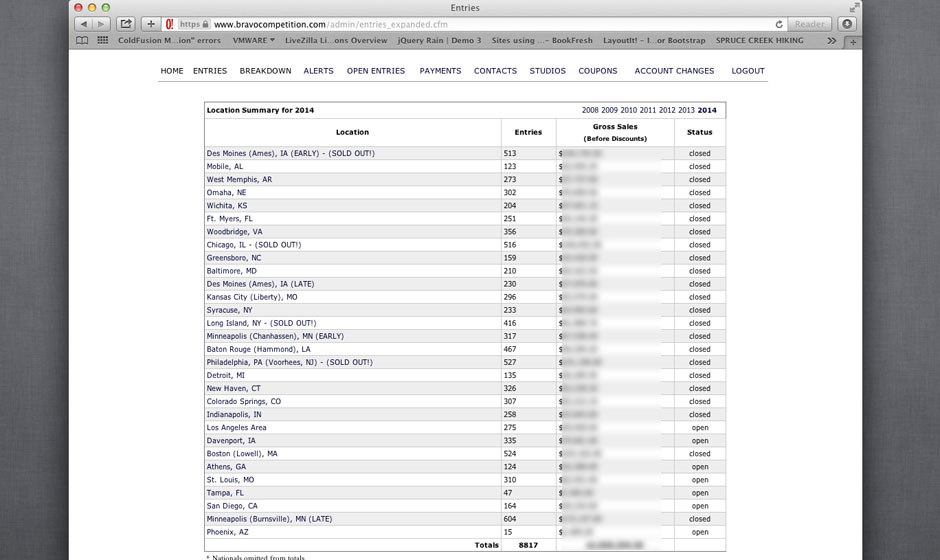Open the Syracuse, NY location

tap(230, 310)
